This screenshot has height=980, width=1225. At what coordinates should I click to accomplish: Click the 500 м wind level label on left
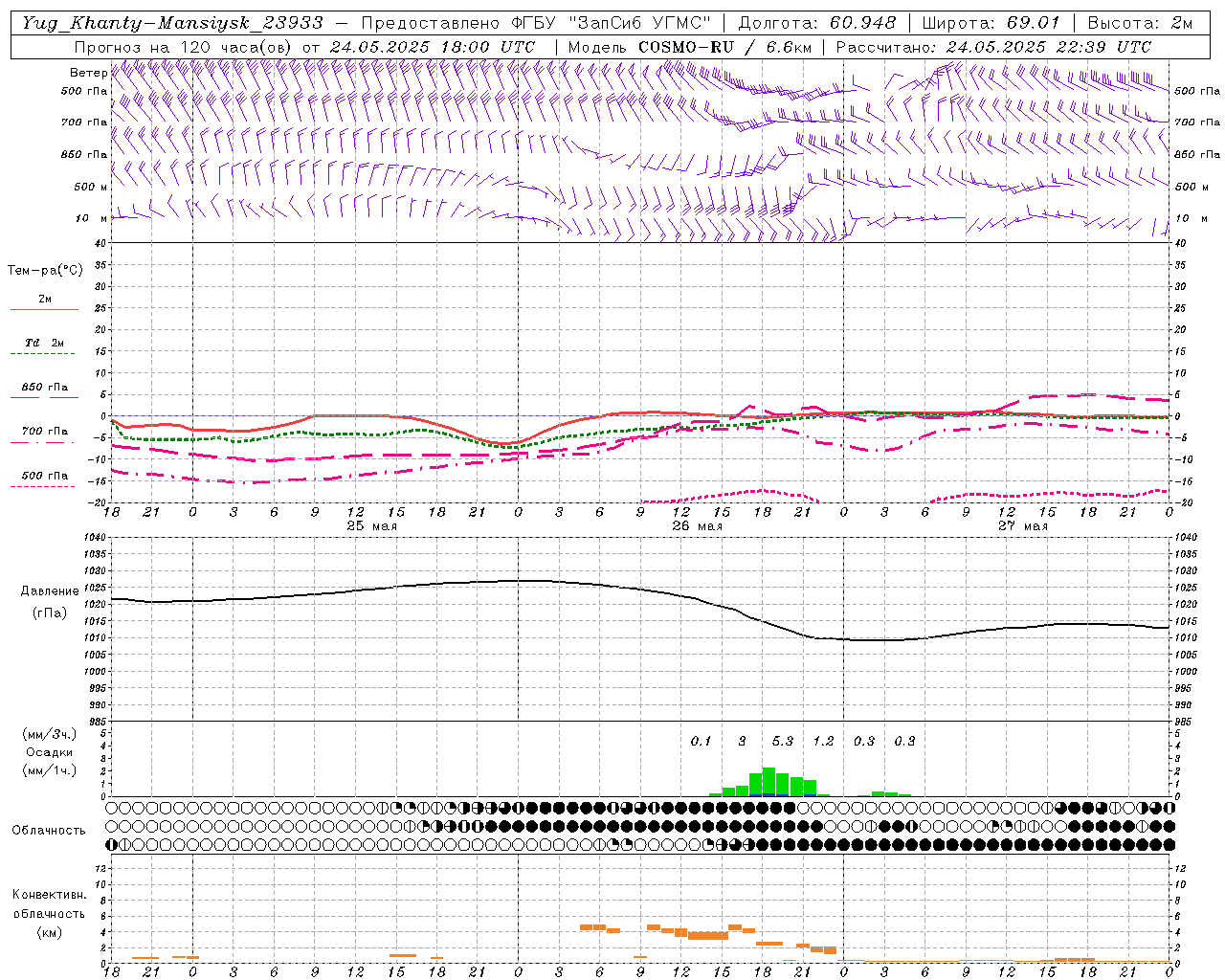tap(91, 188)
